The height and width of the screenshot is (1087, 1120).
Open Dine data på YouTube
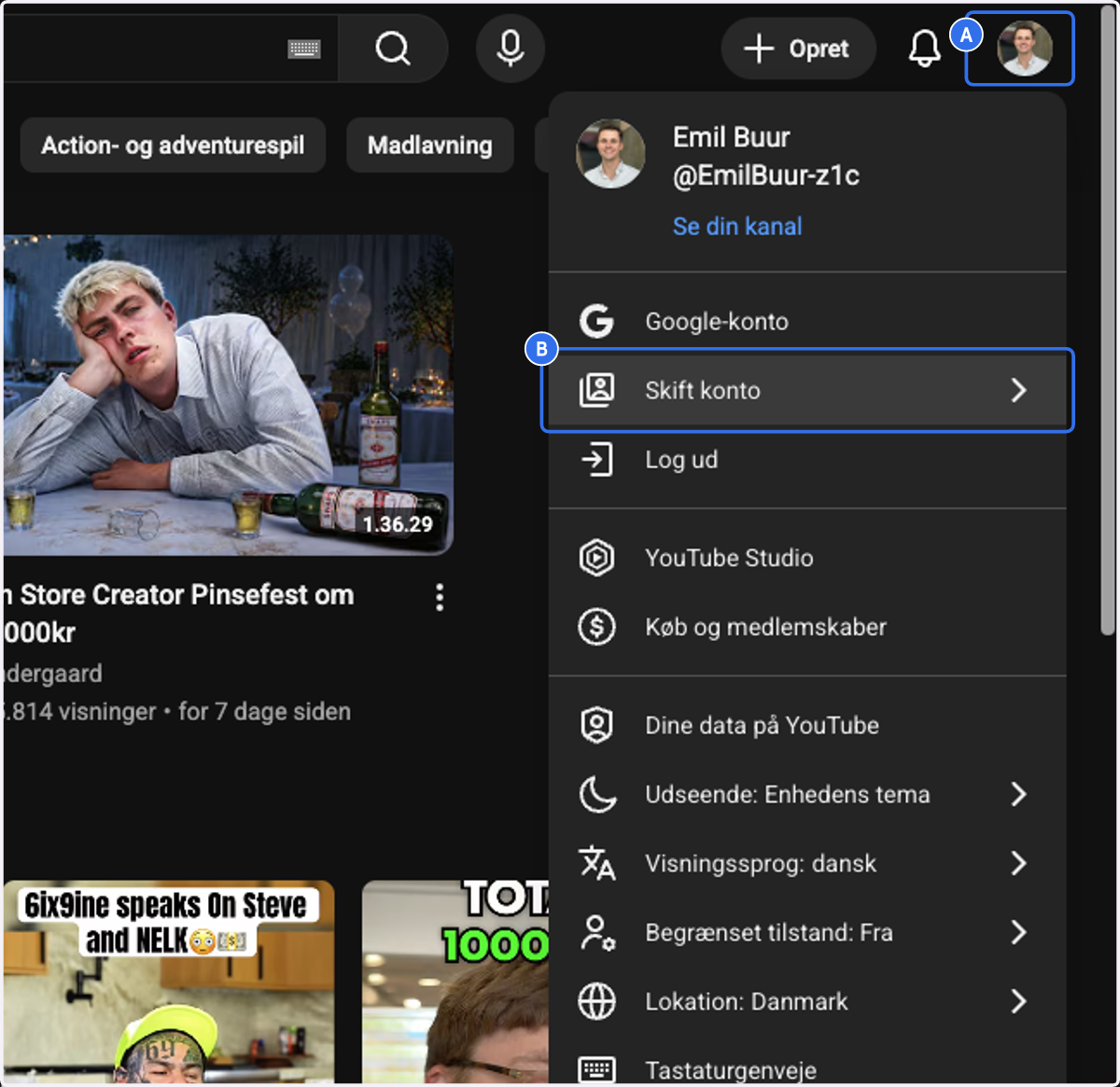(x=807, y=725)
